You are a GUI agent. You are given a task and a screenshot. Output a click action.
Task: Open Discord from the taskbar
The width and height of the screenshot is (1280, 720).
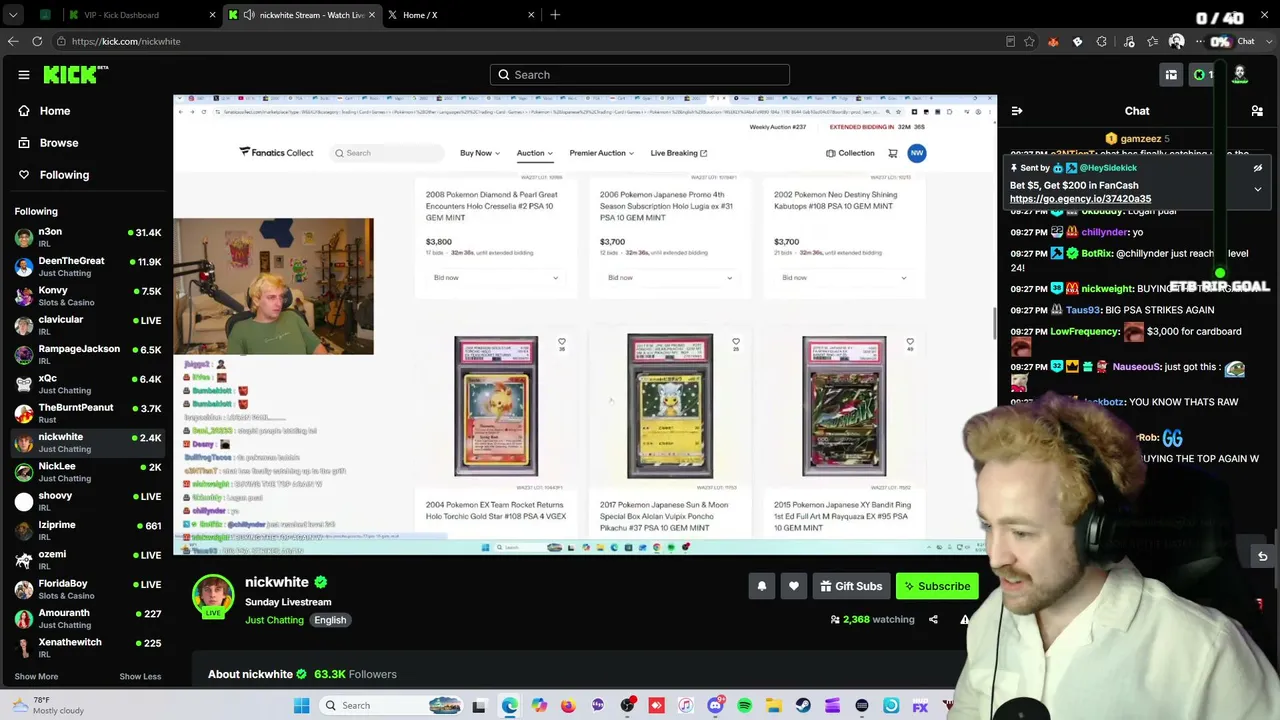point(715,706)
